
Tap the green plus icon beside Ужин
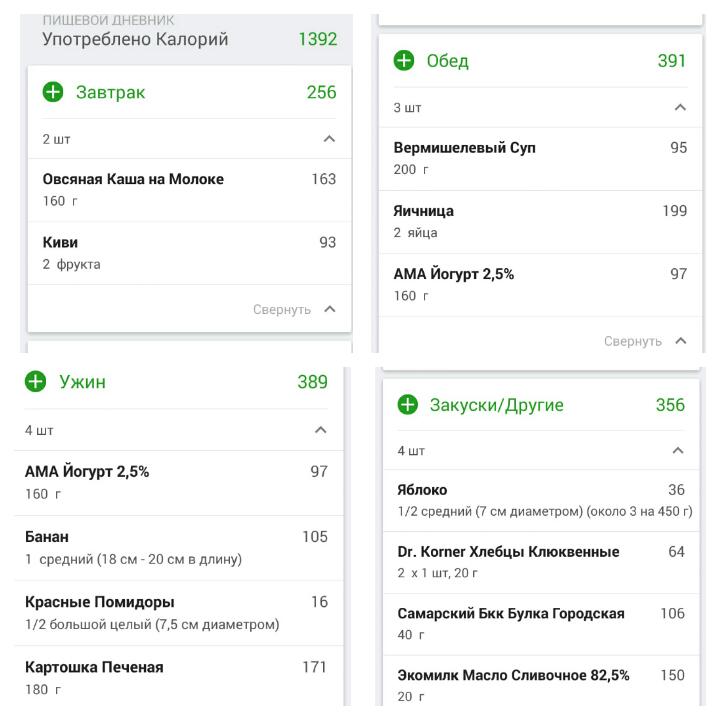coord(36,382)
